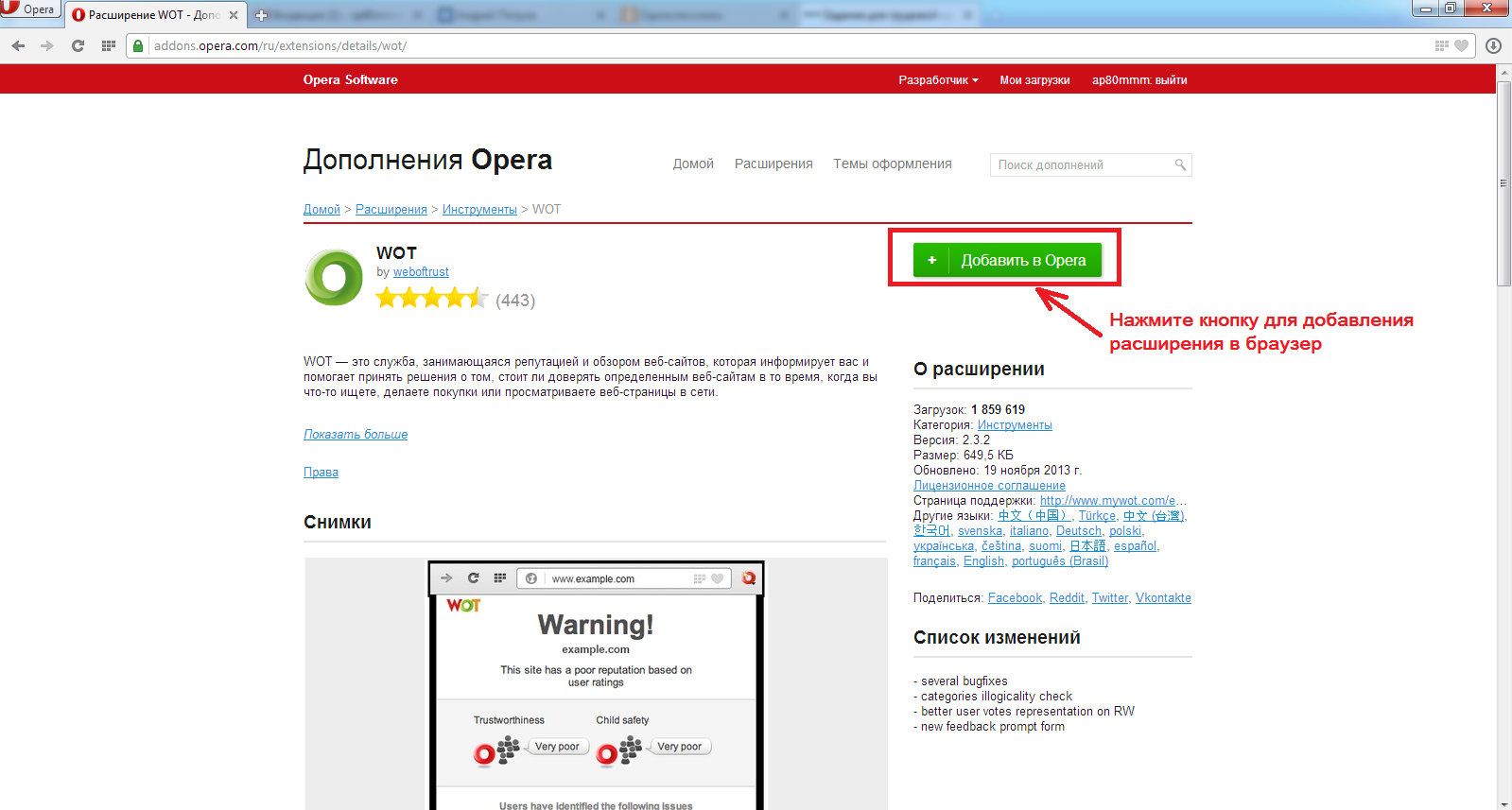
Task: Open the mywot.com support page link
Action: 1113,501
